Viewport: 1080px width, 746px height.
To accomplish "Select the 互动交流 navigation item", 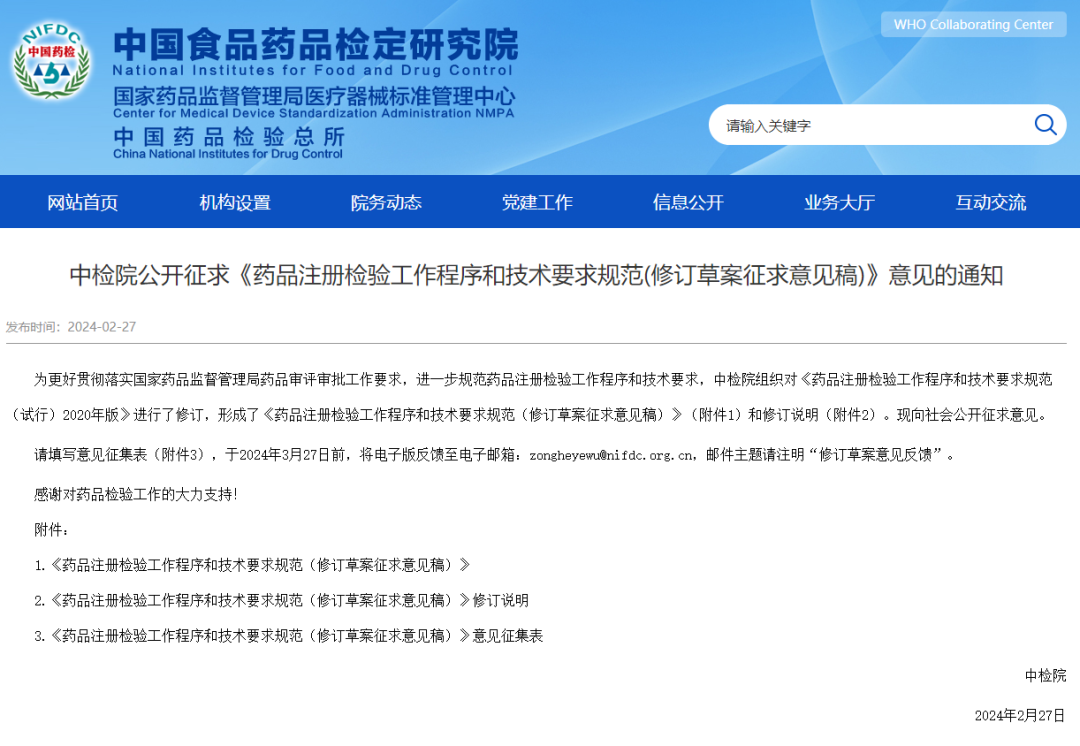I will [990, 203].
